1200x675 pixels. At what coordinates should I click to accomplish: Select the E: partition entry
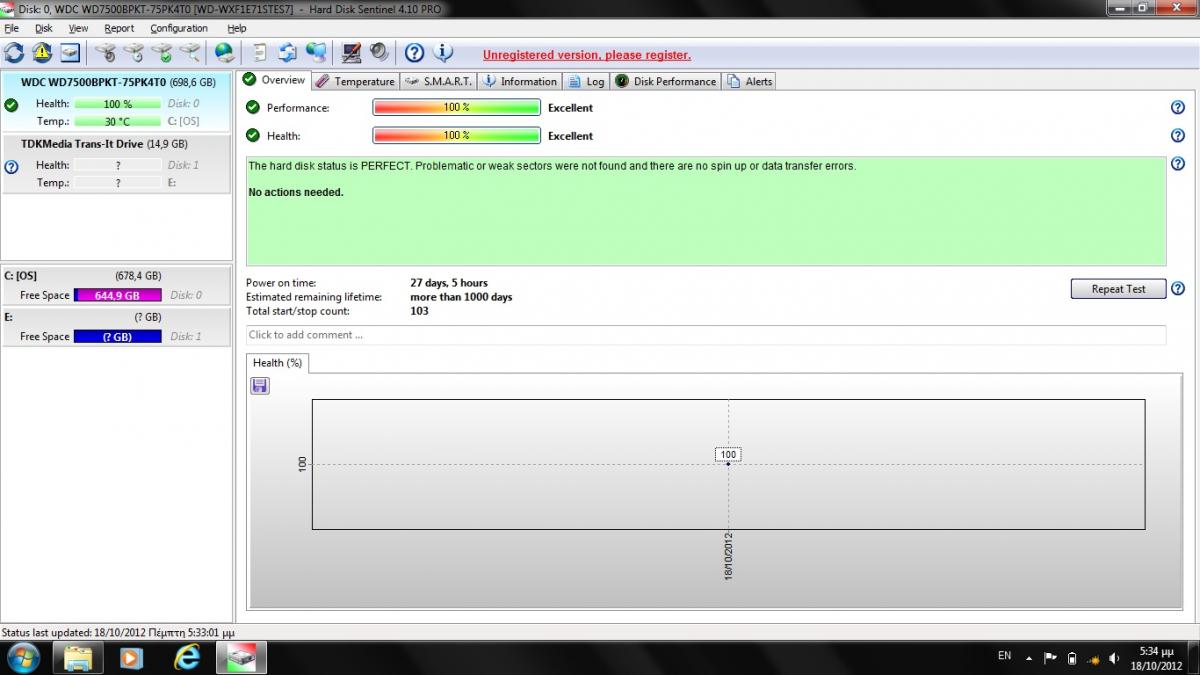(x=116, y=326)
